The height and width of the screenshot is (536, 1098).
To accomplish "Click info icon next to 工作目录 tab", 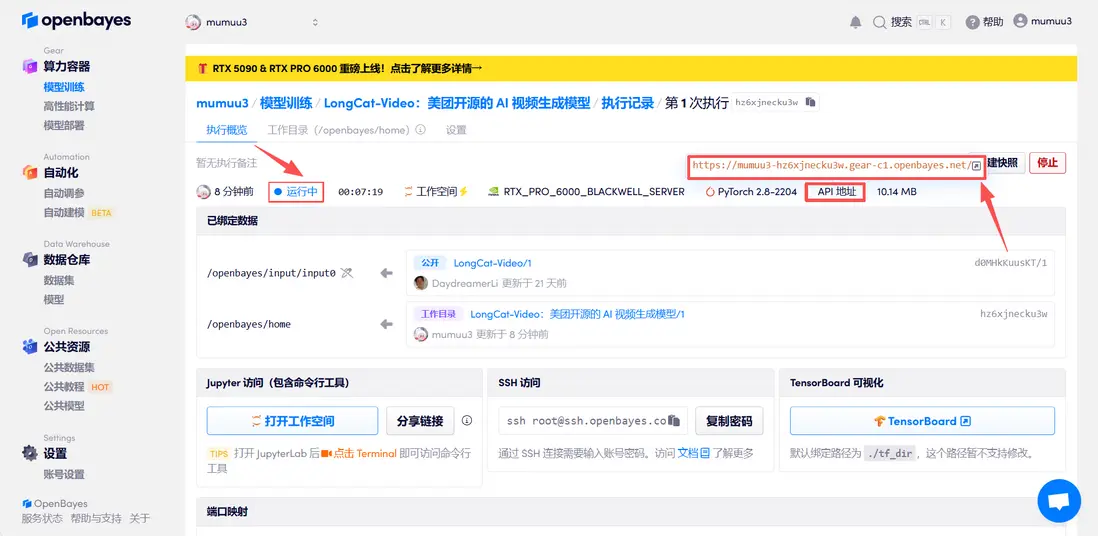I will tap(421, 130).
